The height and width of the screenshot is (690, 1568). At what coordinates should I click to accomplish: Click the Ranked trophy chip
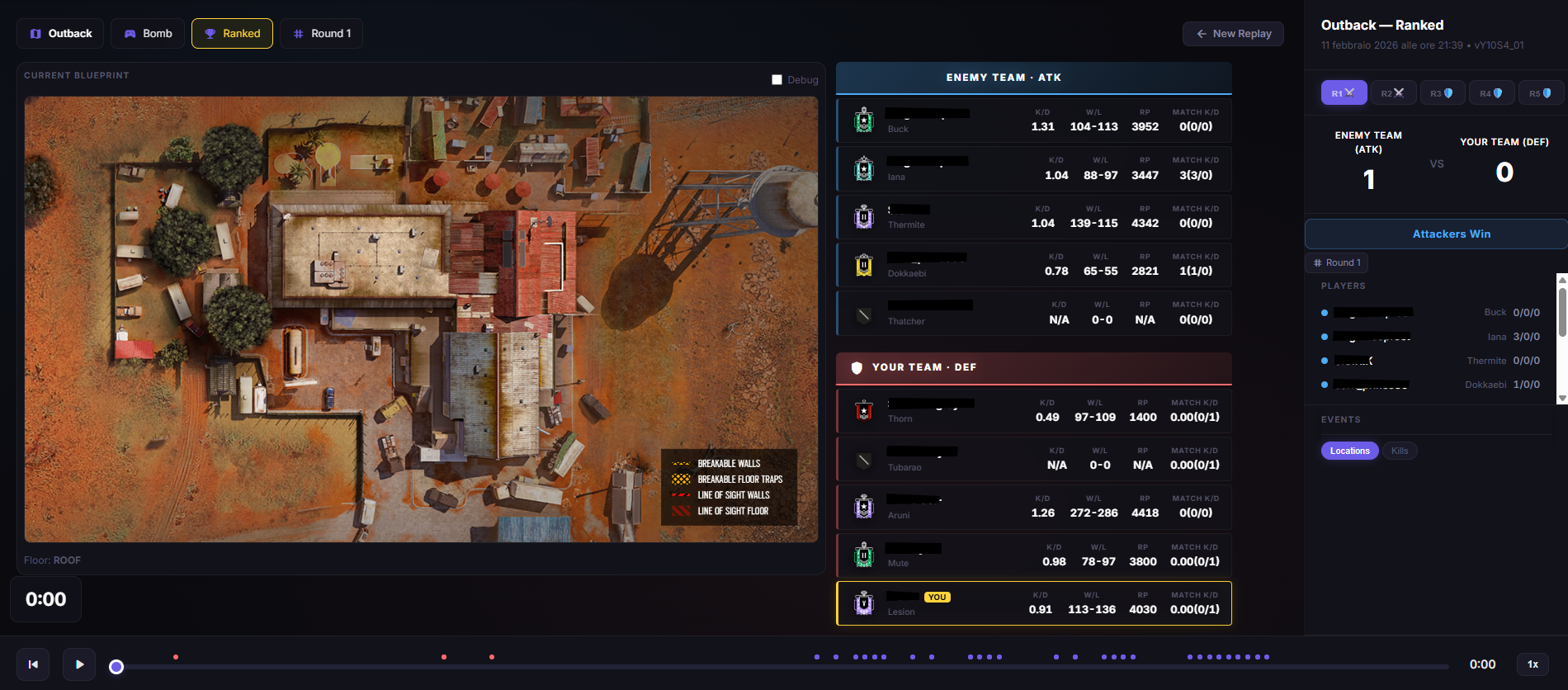232,34
